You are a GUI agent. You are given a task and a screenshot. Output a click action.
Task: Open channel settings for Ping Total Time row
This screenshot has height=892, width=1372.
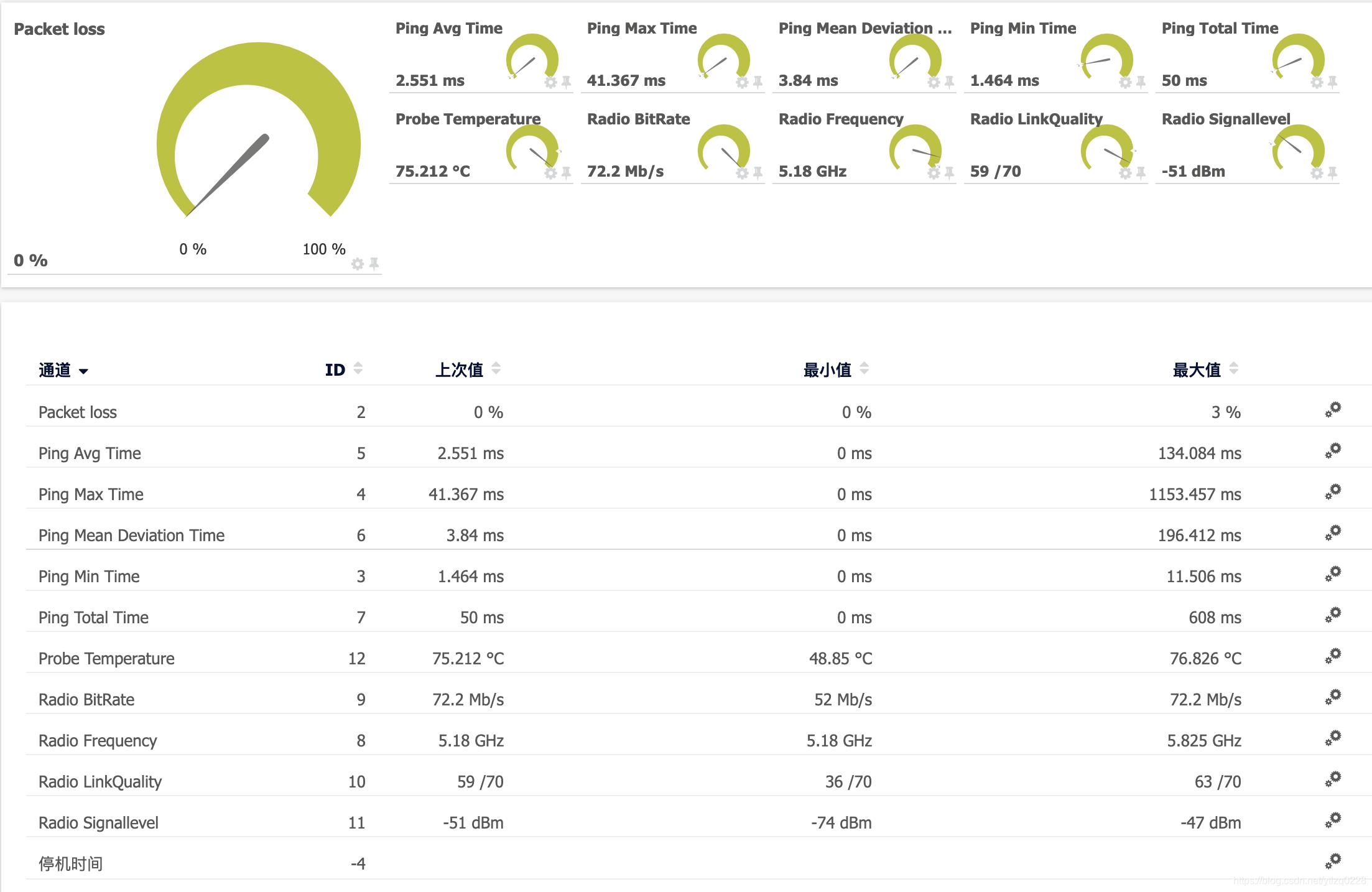pyautogui.click(x=1333, y=615)
